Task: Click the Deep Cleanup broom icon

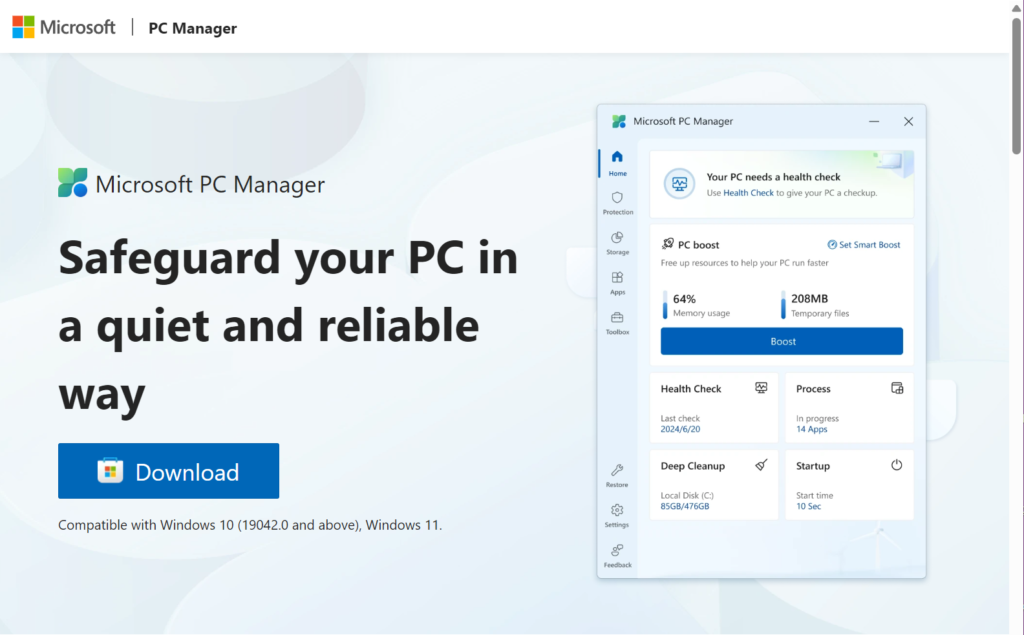Action: click(x=761, y=465)
